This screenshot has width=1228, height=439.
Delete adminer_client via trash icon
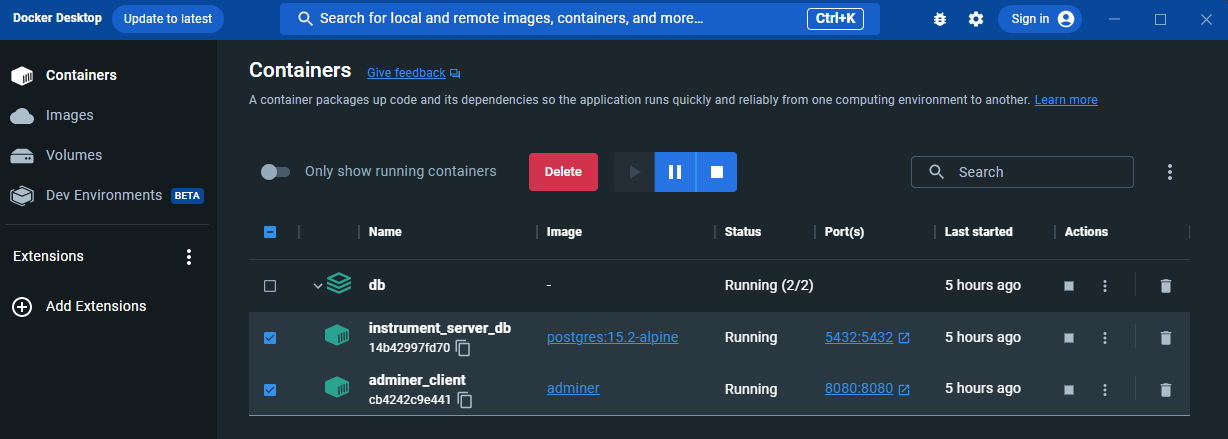1165,390
